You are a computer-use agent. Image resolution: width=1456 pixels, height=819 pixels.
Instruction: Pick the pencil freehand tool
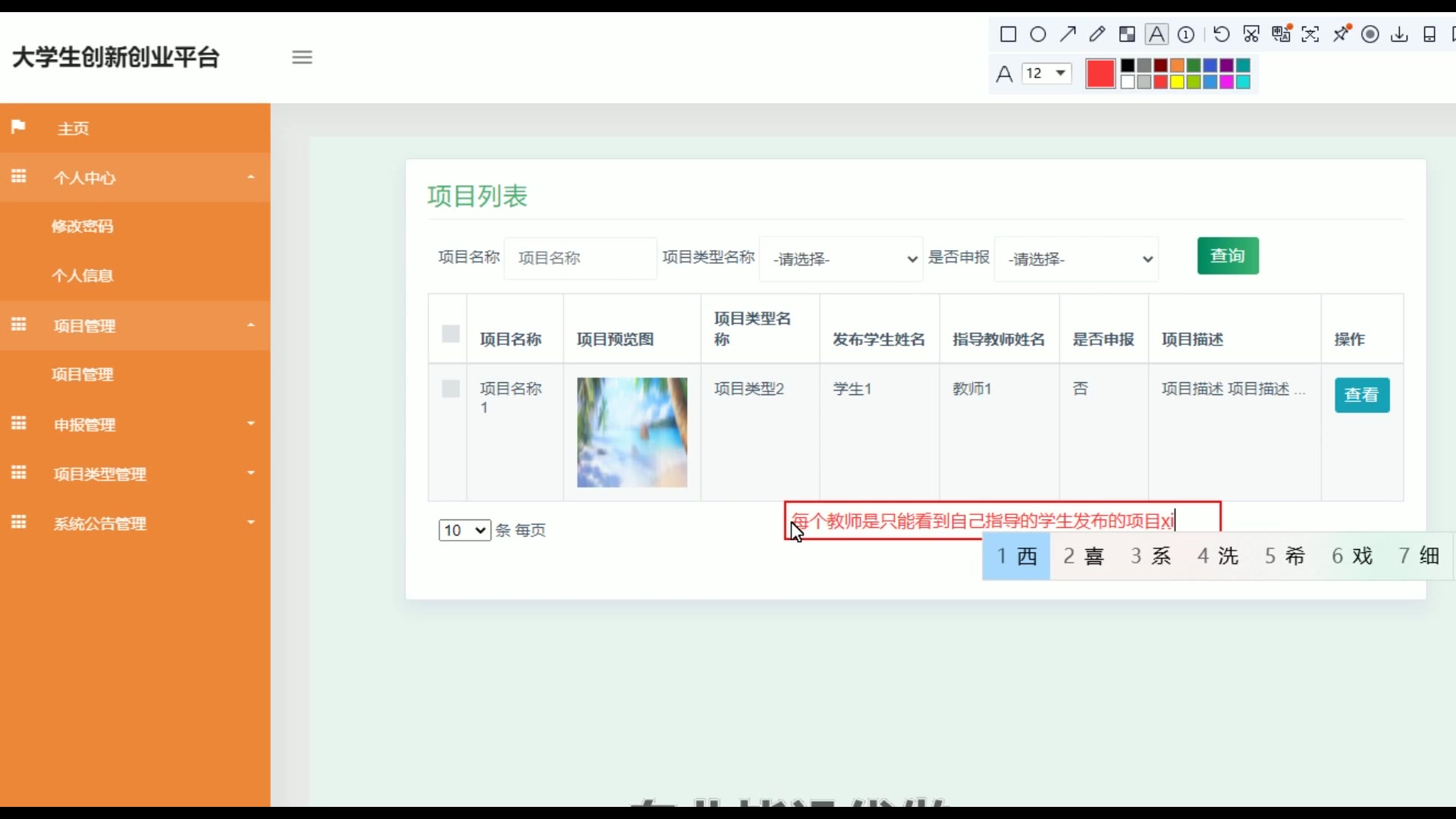click(x=1097, y=34)
